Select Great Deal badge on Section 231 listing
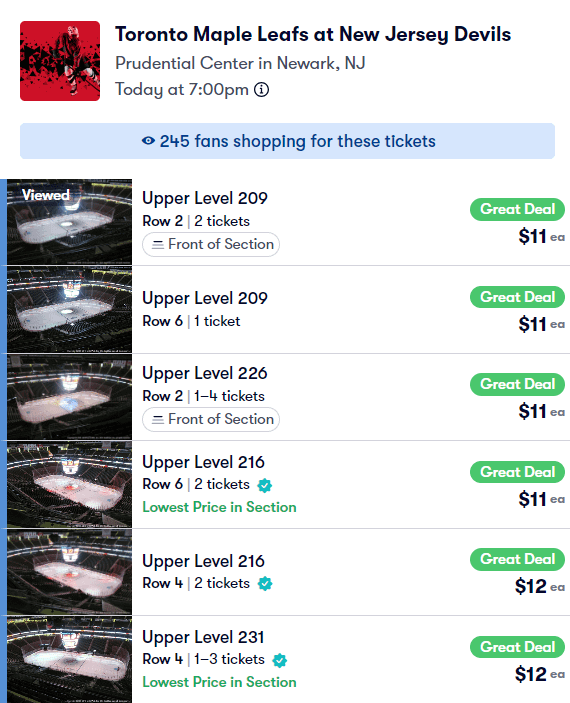The image size is (570, 703). pos(517,647)
